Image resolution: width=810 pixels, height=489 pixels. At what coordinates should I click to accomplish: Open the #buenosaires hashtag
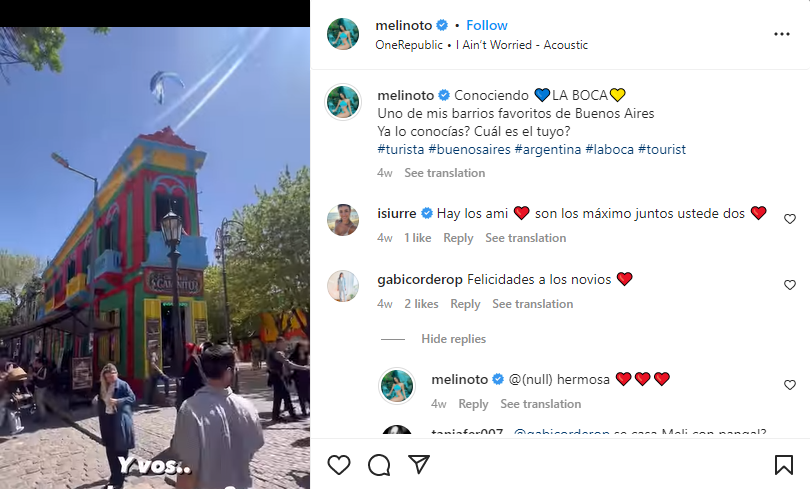pyautogui.click(x=470, y=150)
